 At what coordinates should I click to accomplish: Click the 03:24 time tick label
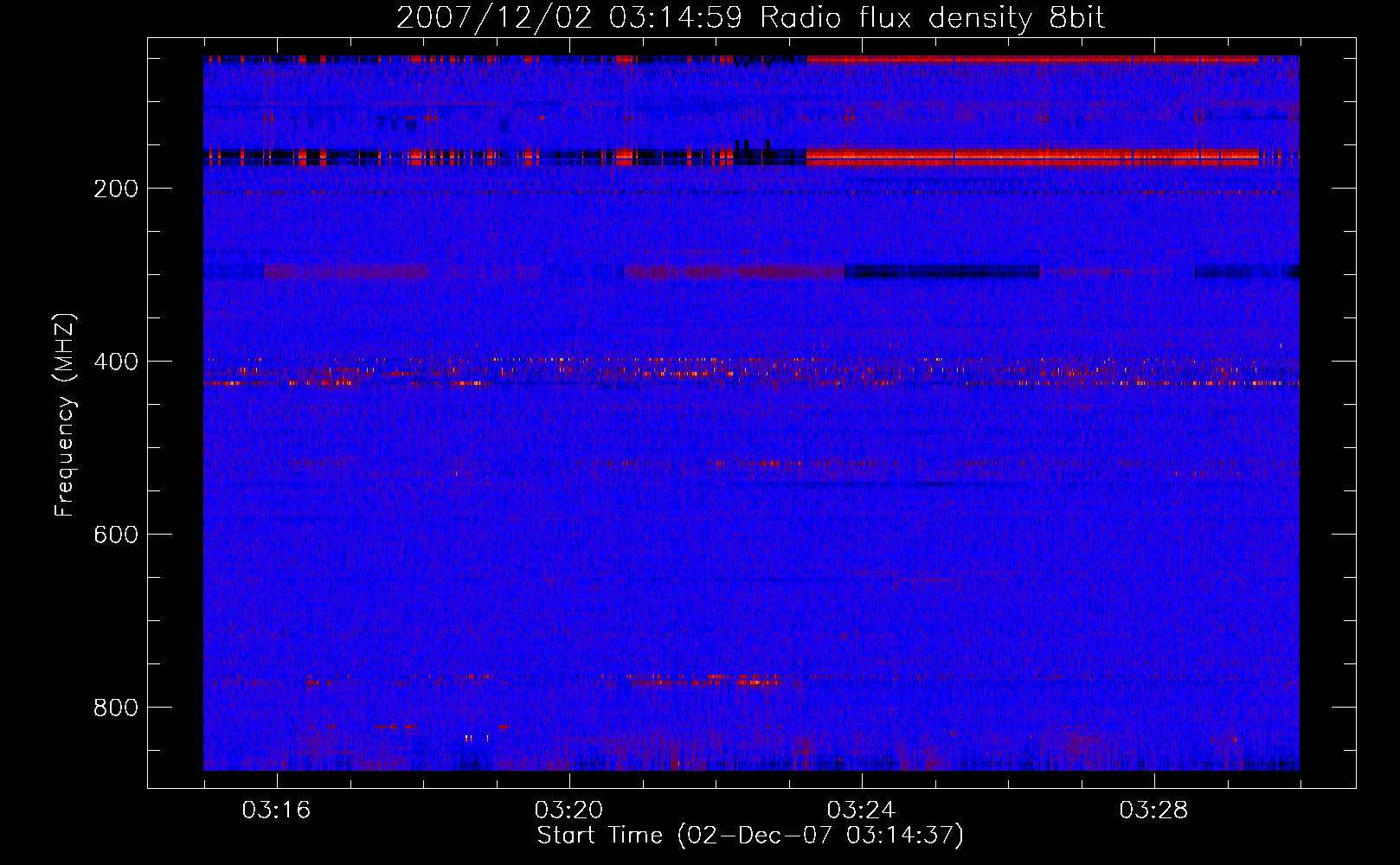[x=861, y=811]
